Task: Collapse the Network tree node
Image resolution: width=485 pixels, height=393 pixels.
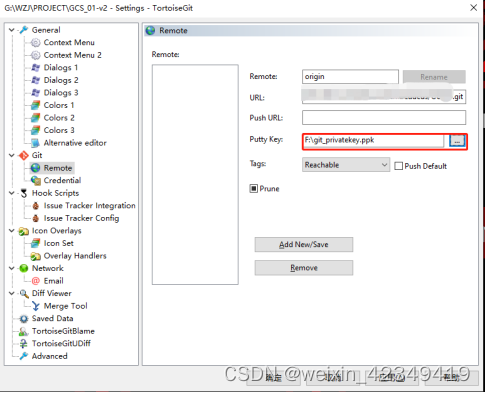Action: [x=12, y=268]
